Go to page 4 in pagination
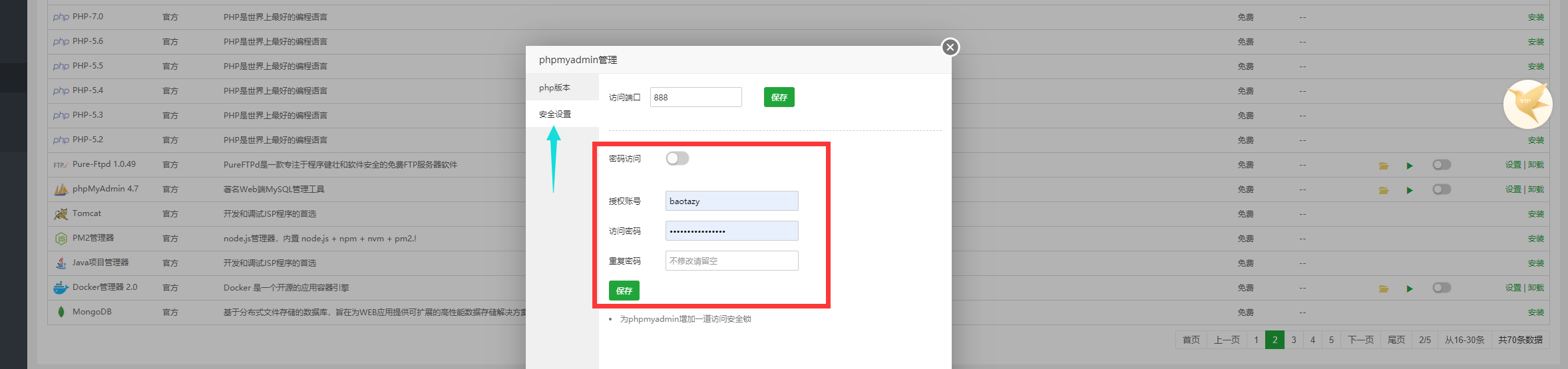The width and height of the screenshot is (1568, 369). point(1312,340)
